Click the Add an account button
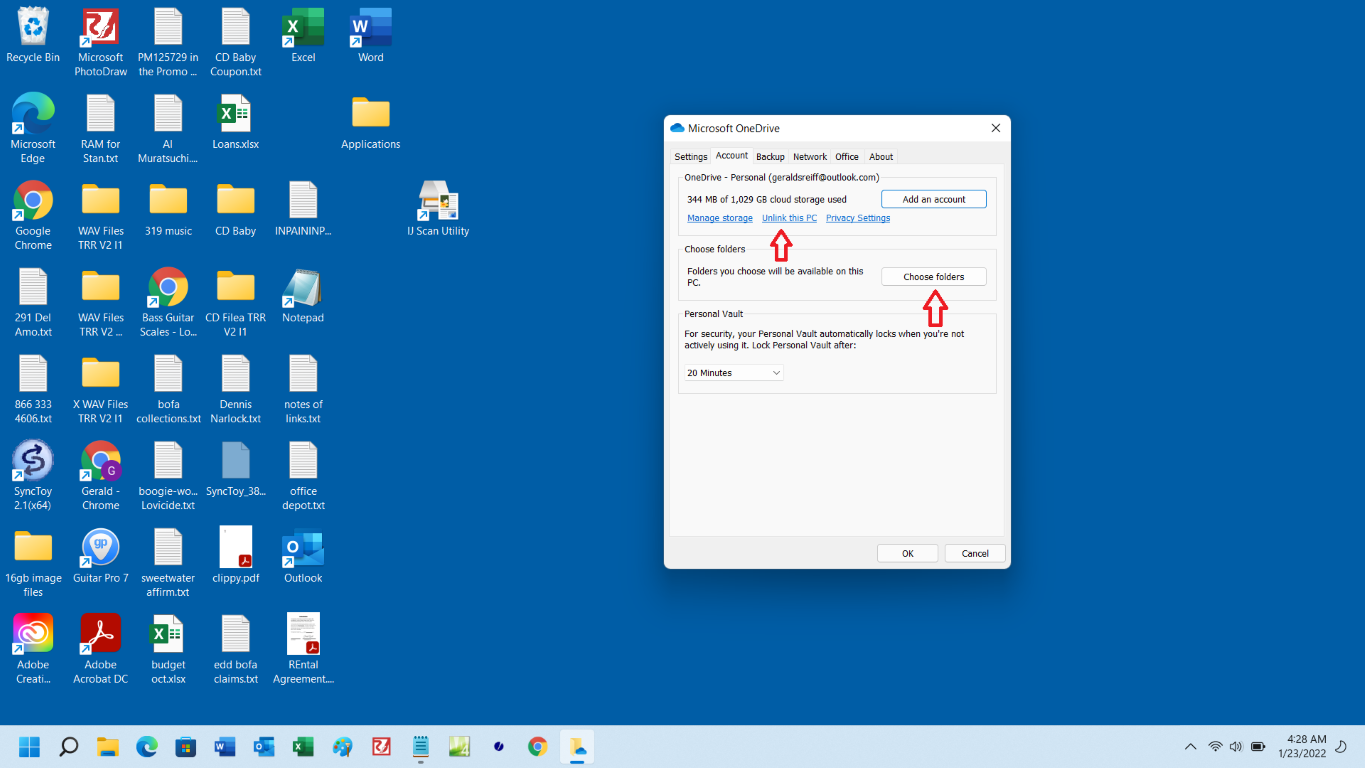Screen dimensions: 1365x768 pyautogui.click(x=934, y=199)
